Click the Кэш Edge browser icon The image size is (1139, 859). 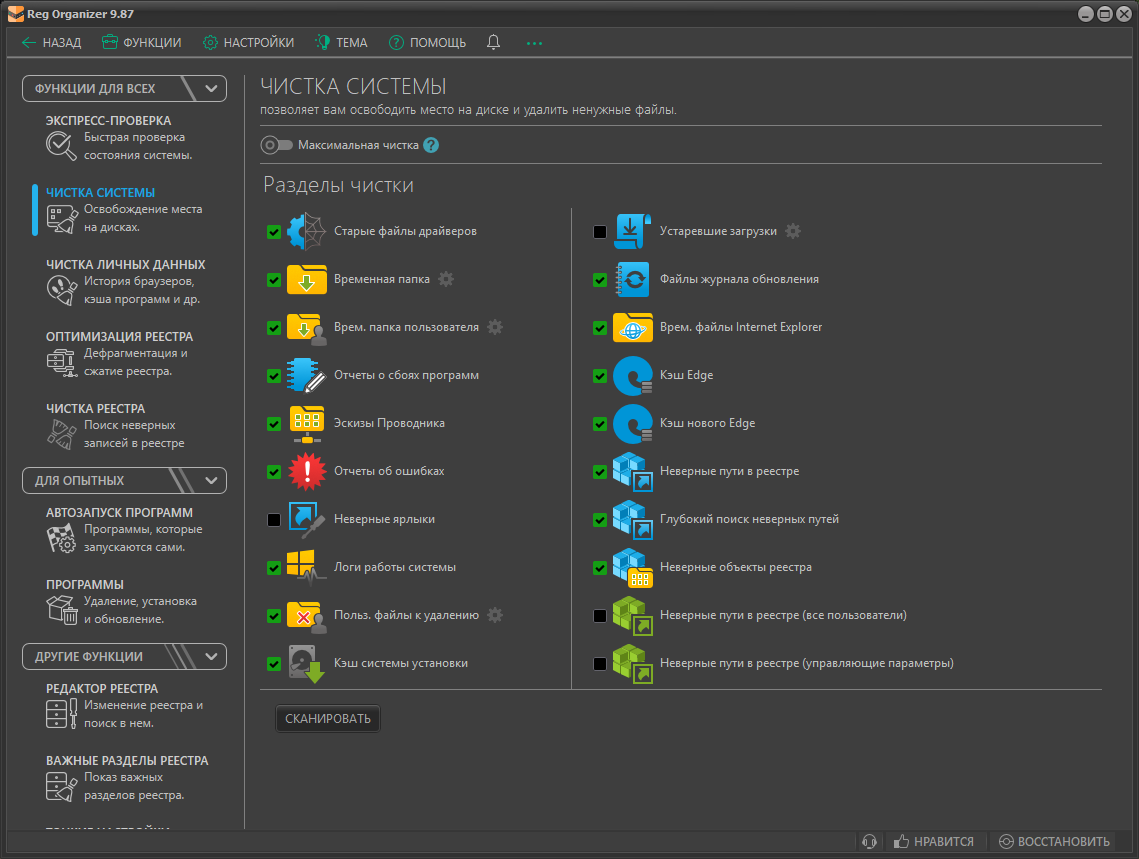[632, 376]
